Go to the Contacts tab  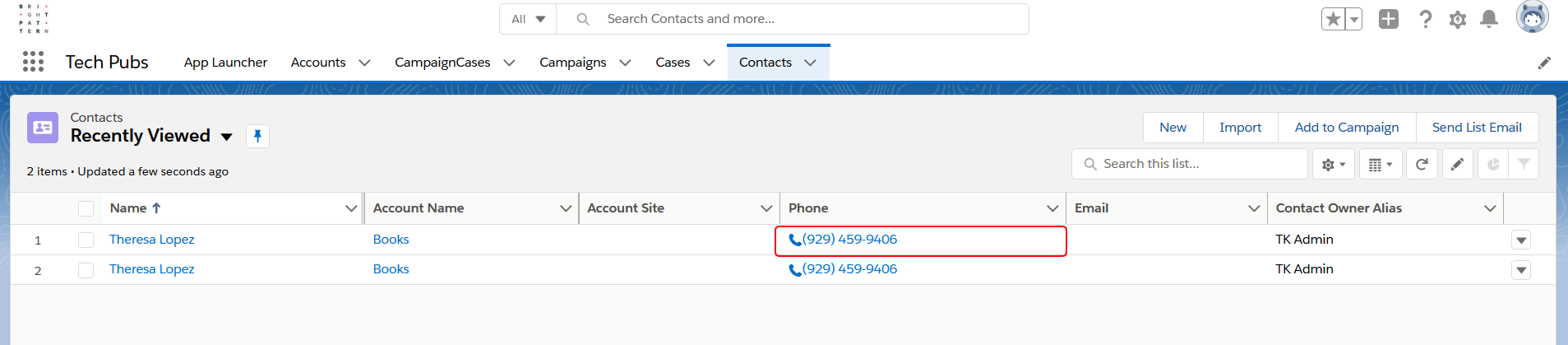coord(765,63)
